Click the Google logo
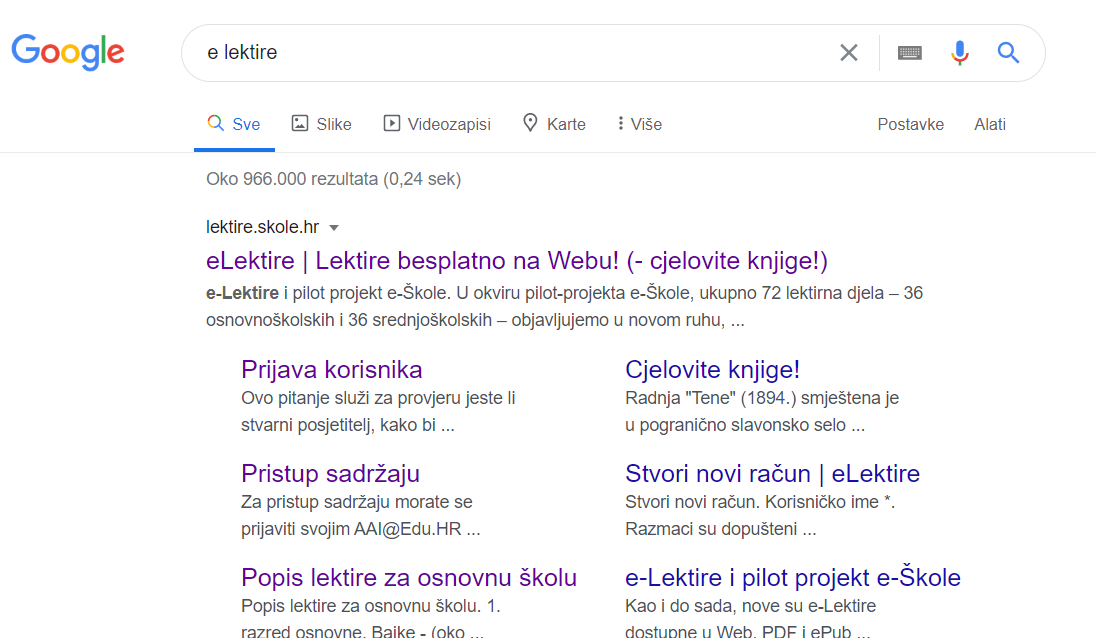This screenshot has height=638, width=1096. 68,52
